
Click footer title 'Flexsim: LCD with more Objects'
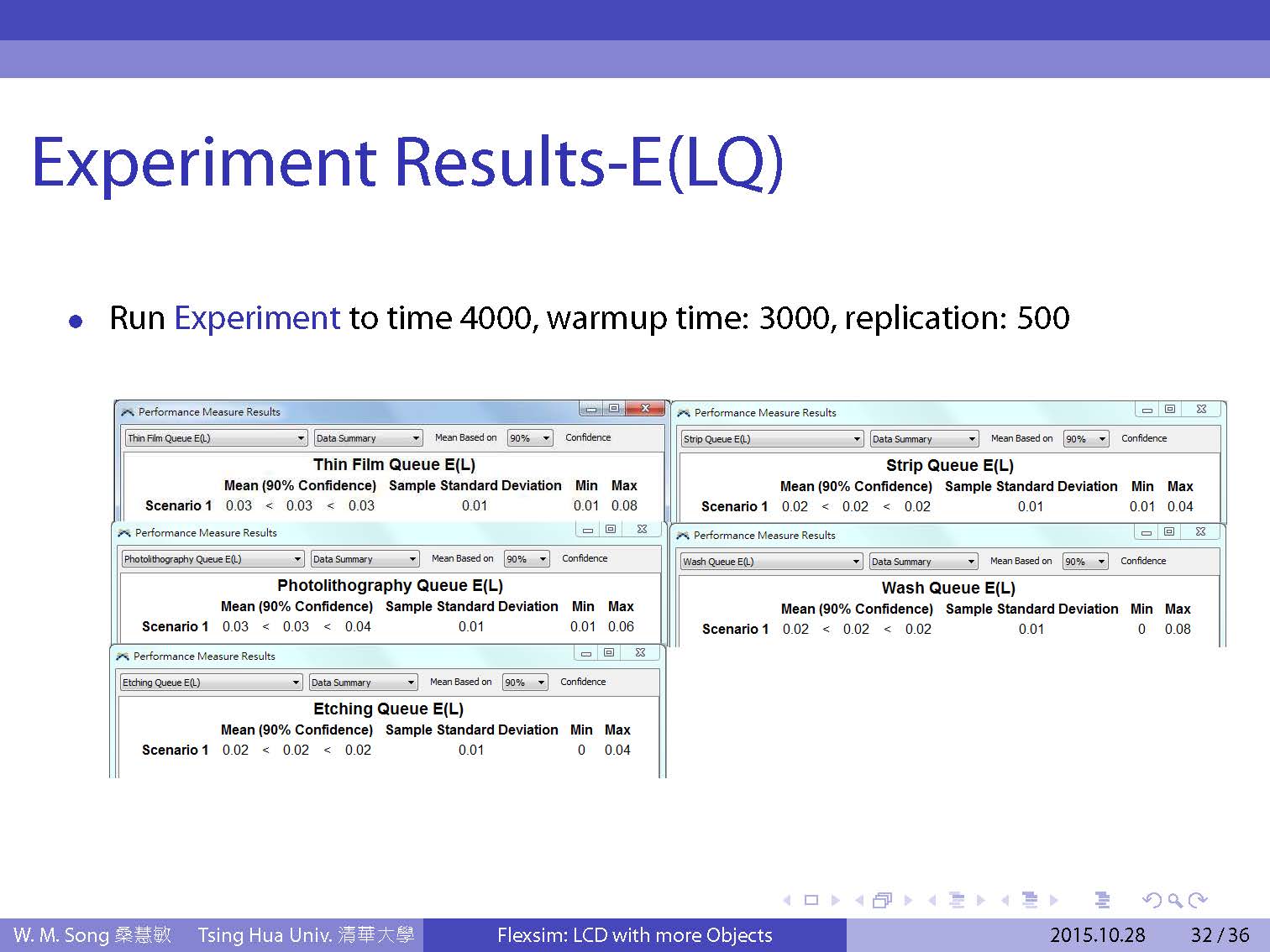pos(634,935)
